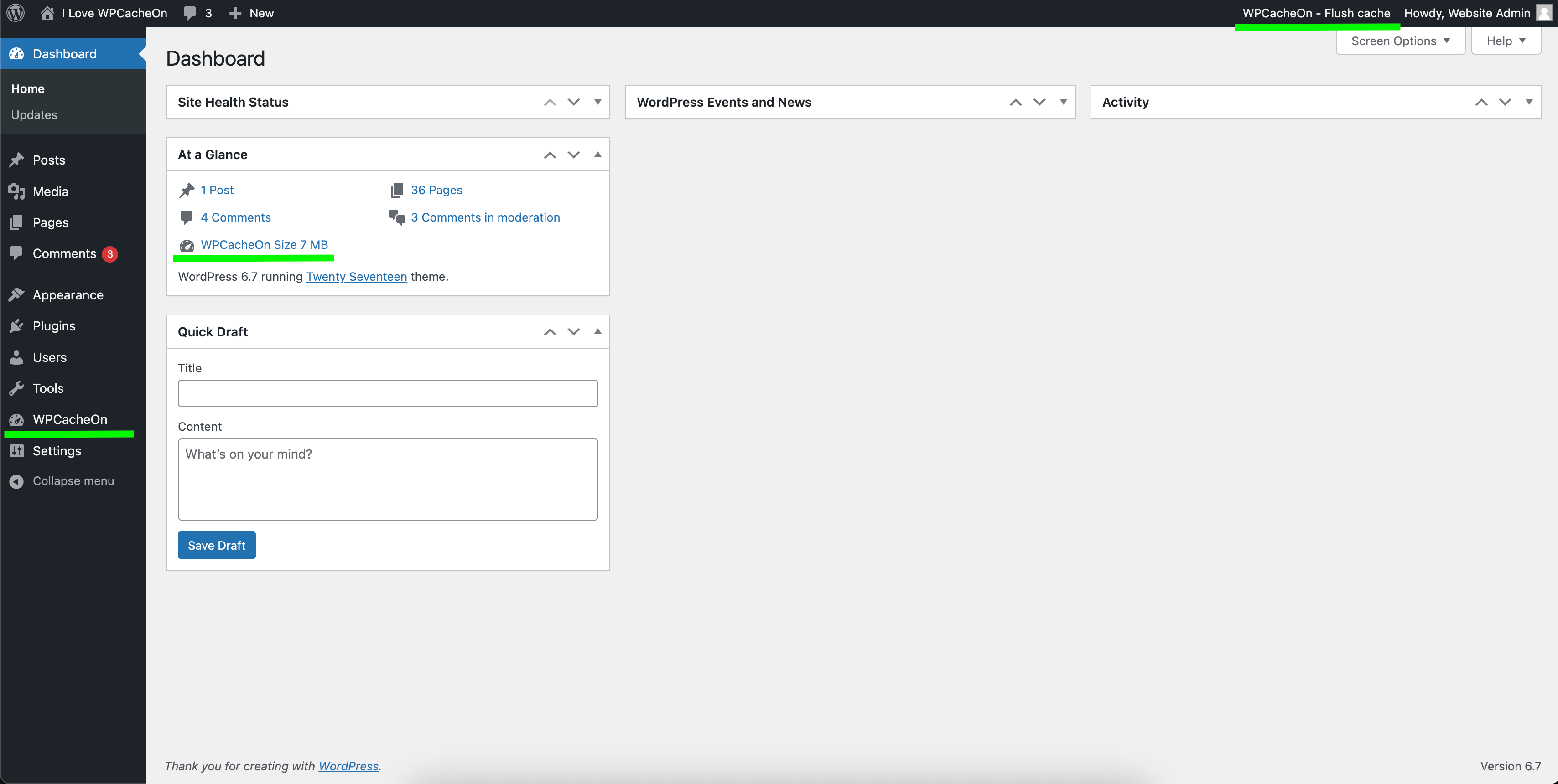Click the Pages icon in sidebar

(x=16, y=222)
